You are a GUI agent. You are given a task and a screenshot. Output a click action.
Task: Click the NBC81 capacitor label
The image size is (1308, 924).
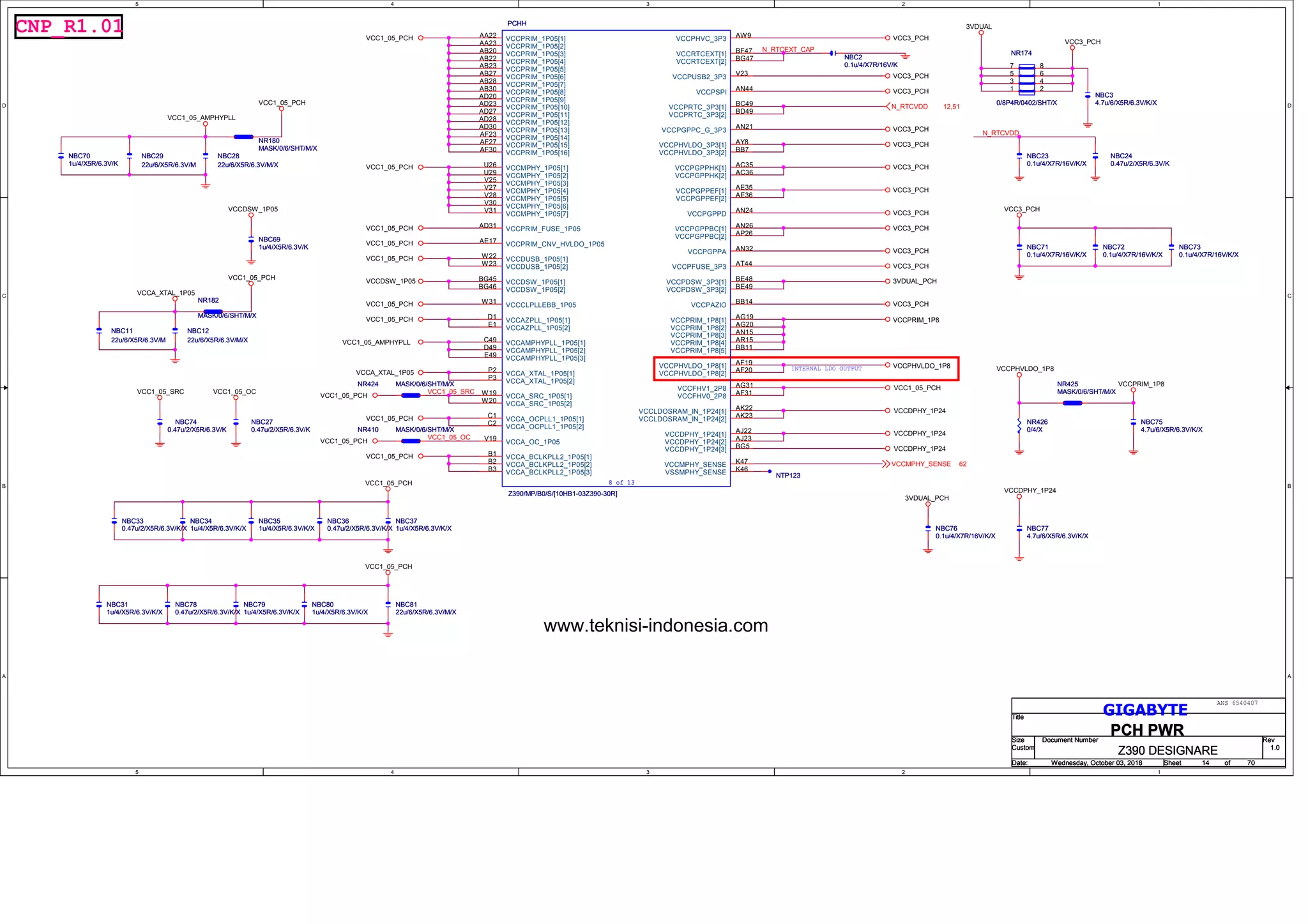(406, 604)
